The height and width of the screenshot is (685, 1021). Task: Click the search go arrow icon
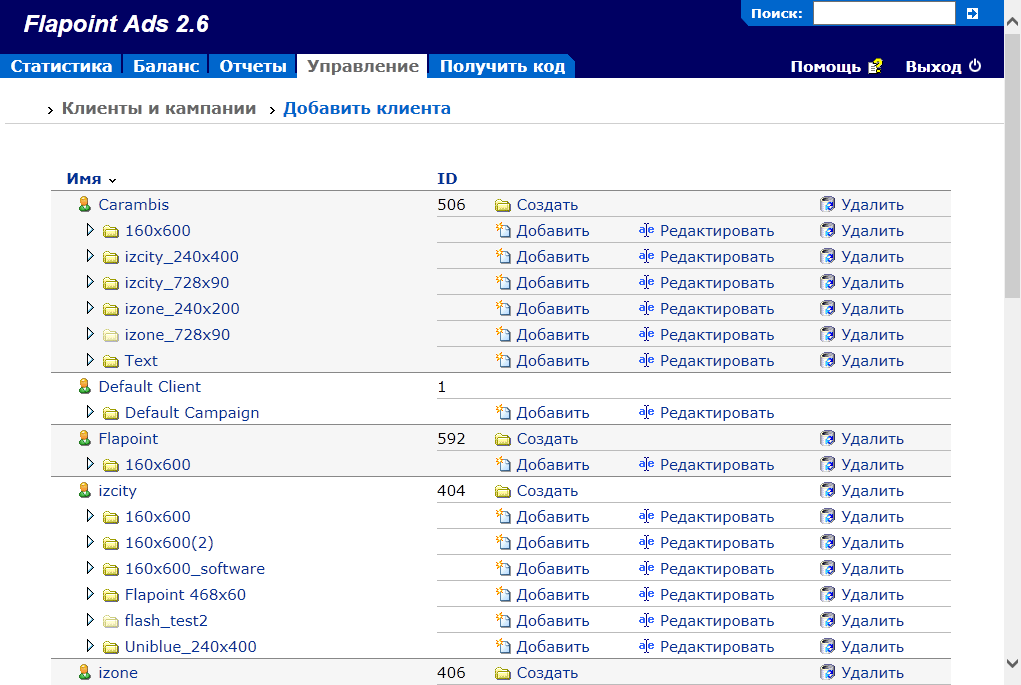pos(972,14)
